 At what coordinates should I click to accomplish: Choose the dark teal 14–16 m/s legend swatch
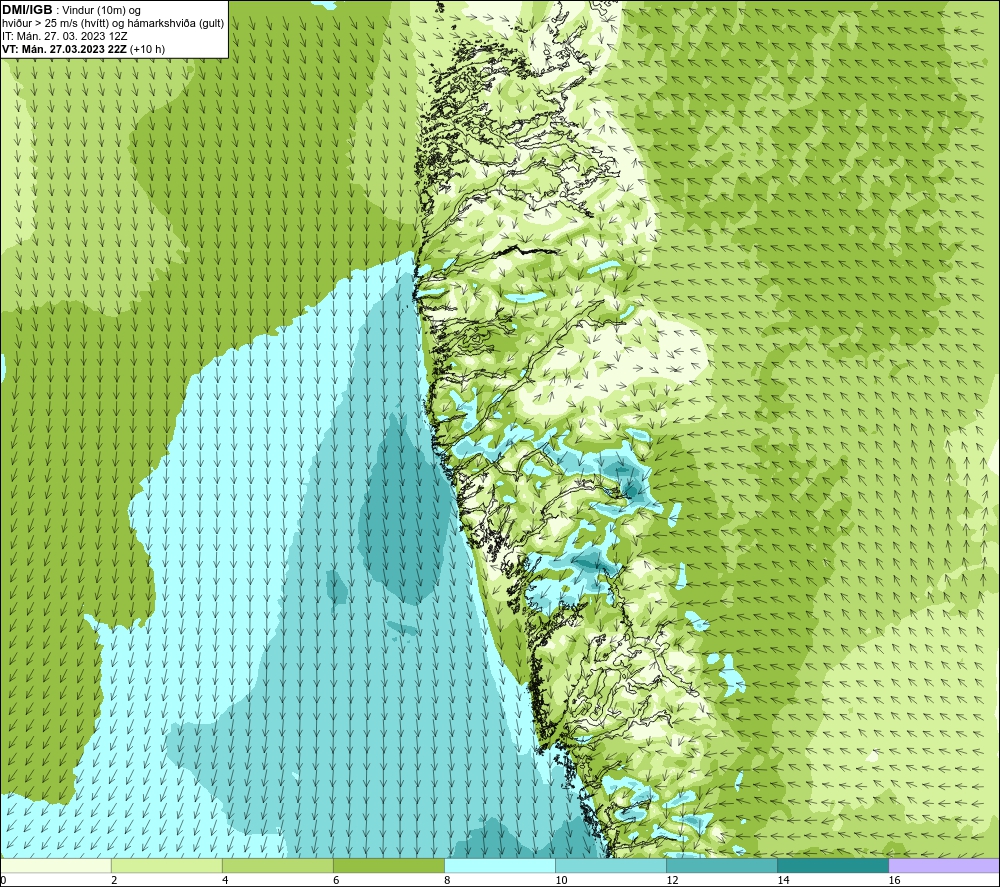[833, 865]
